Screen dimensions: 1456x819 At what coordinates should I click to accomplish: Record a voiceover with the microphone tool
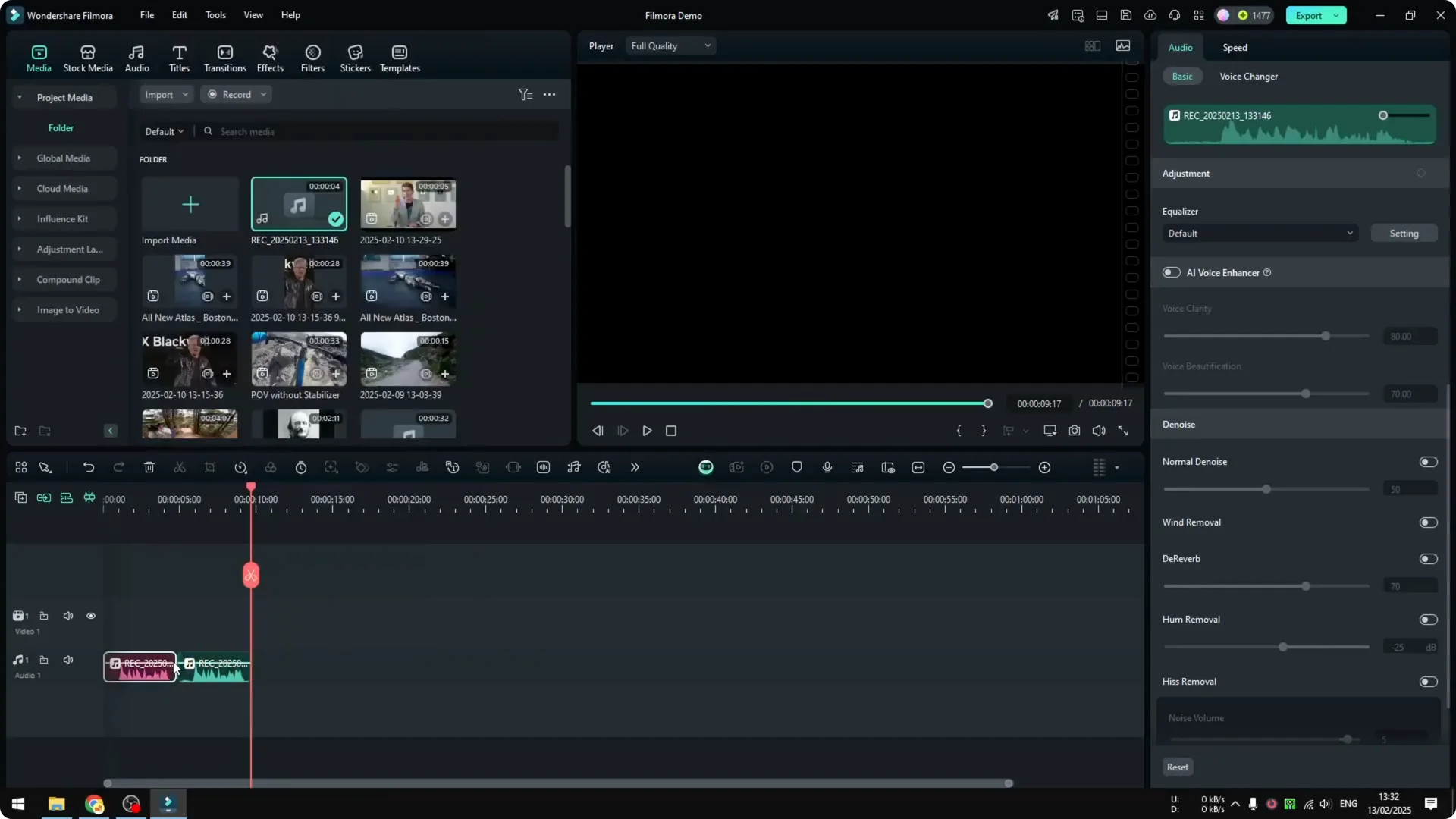coord(827,467)
